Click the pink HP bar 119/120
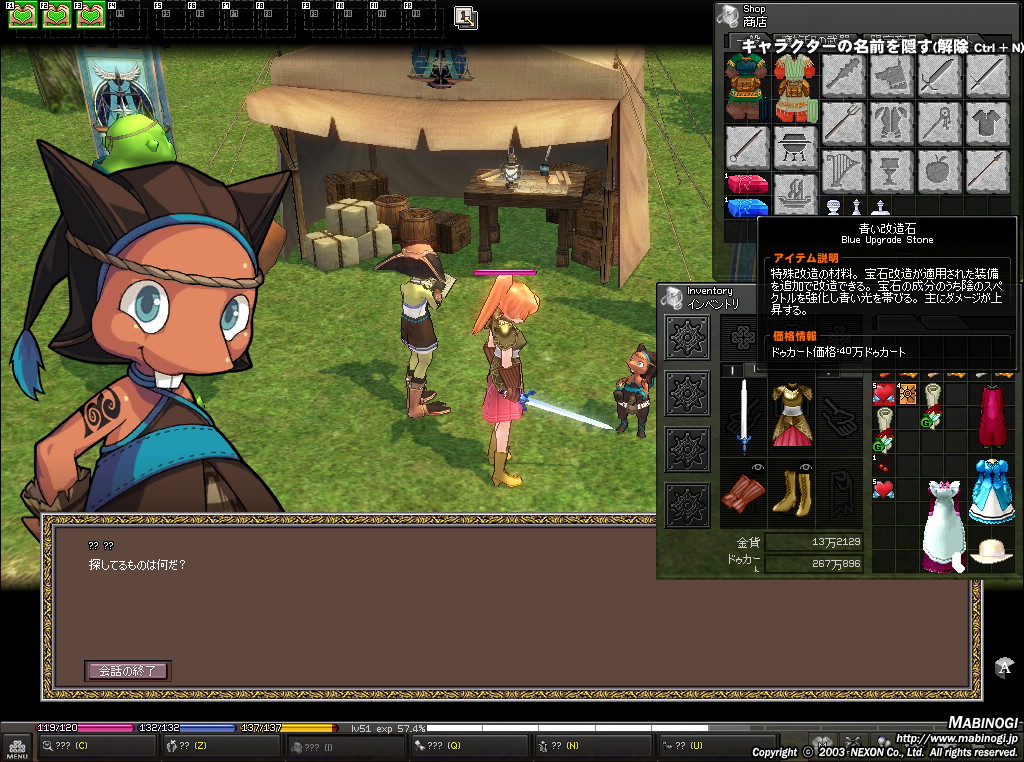Viewport: 1024px width, 762px height. tap(84, 727)
